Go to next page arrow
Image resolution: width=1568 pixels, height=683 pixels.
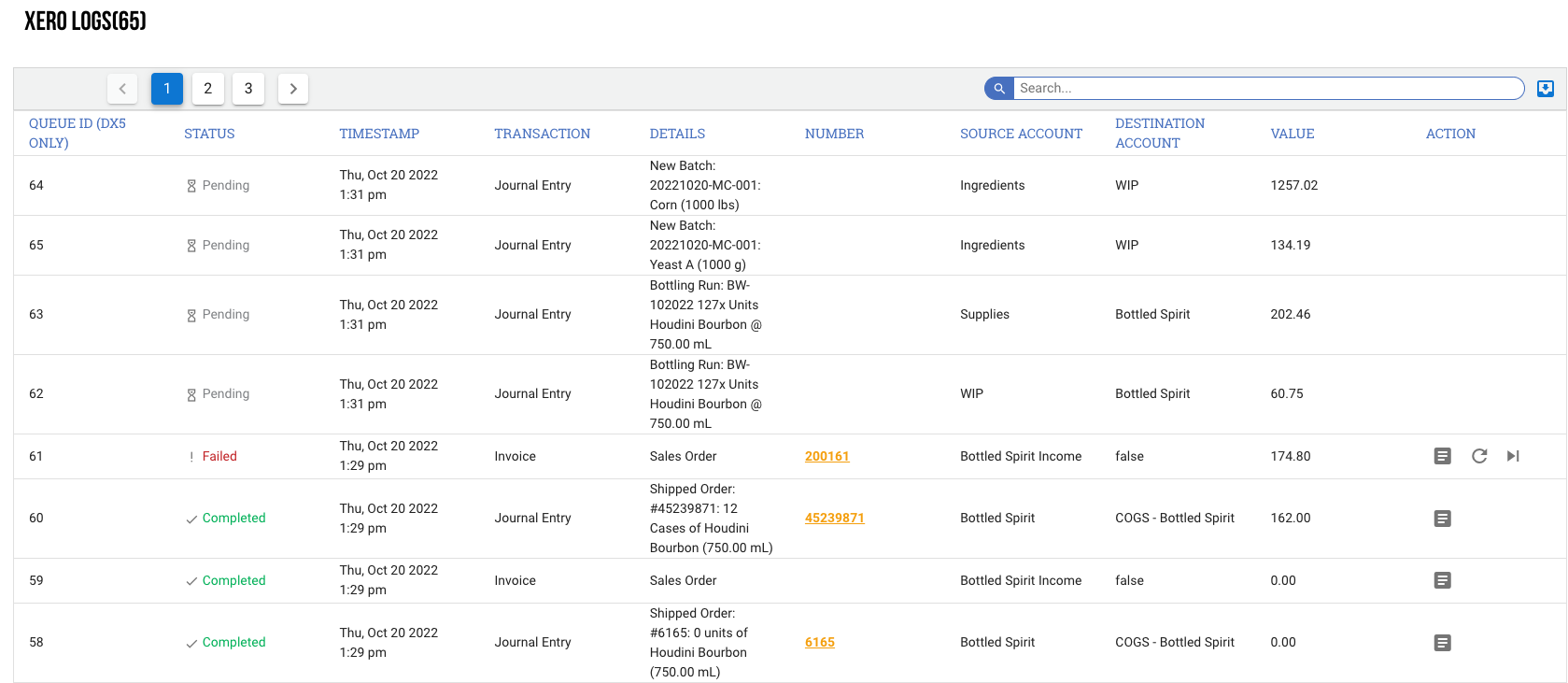tap(293, 88)
